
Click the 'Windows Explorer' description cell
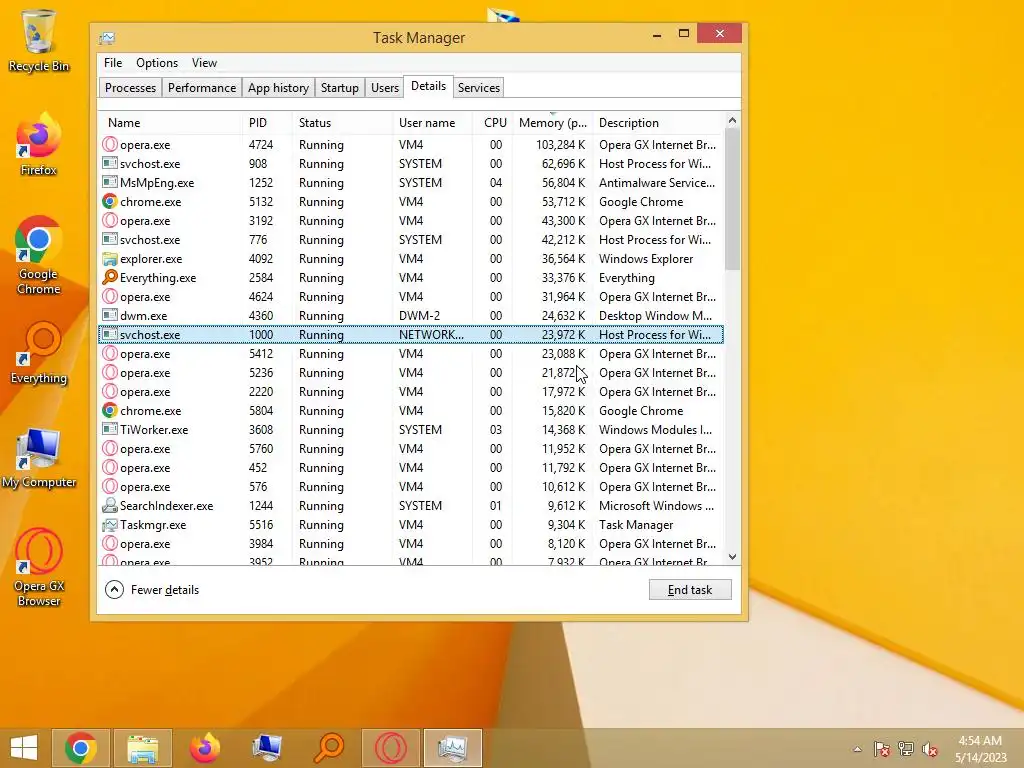[x=646, y=259]
